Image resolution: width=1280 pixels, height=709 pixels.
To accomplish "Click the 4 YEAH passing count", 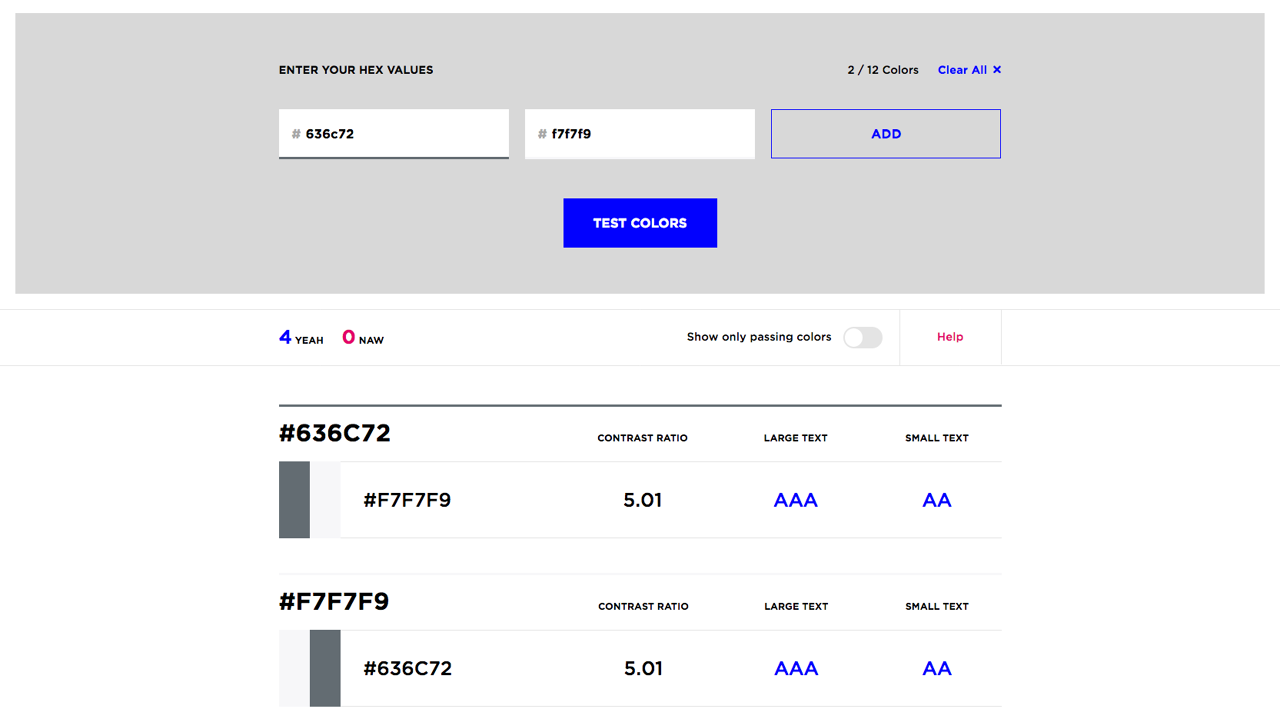I will [301, 338].
